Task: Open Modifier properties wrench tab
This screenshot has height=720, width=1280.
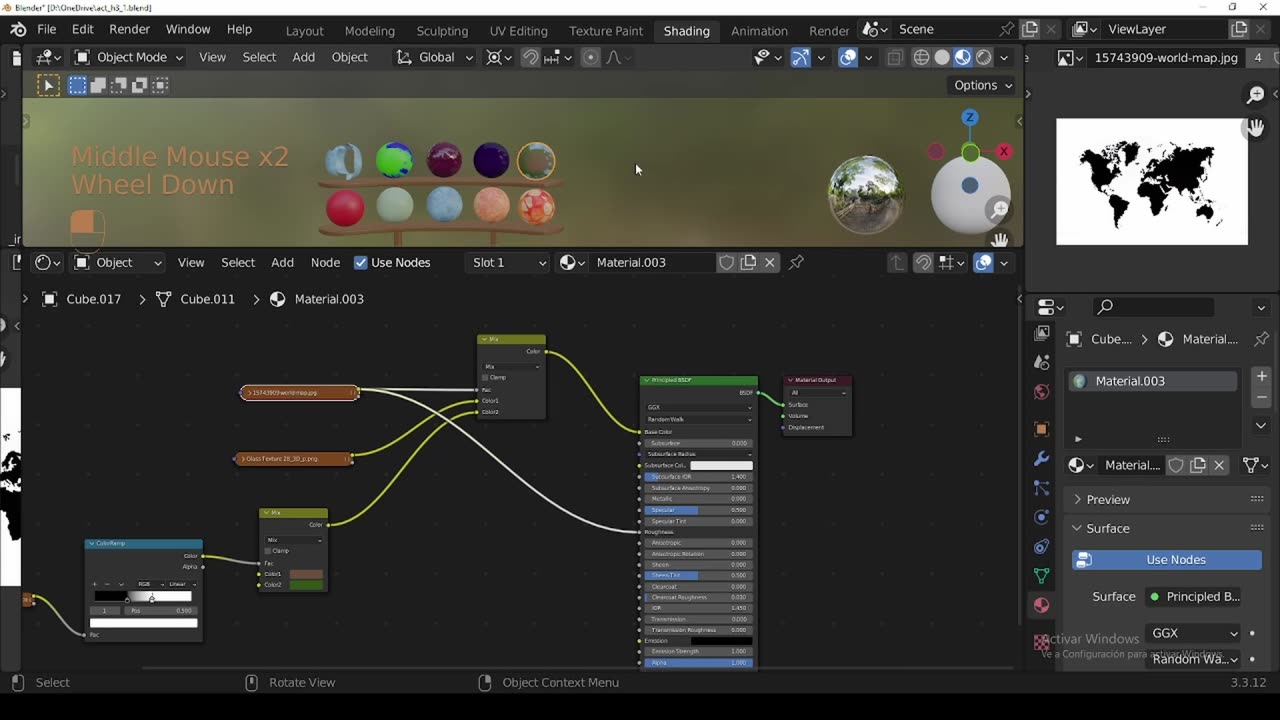Action: click(x=1042, y=458)
